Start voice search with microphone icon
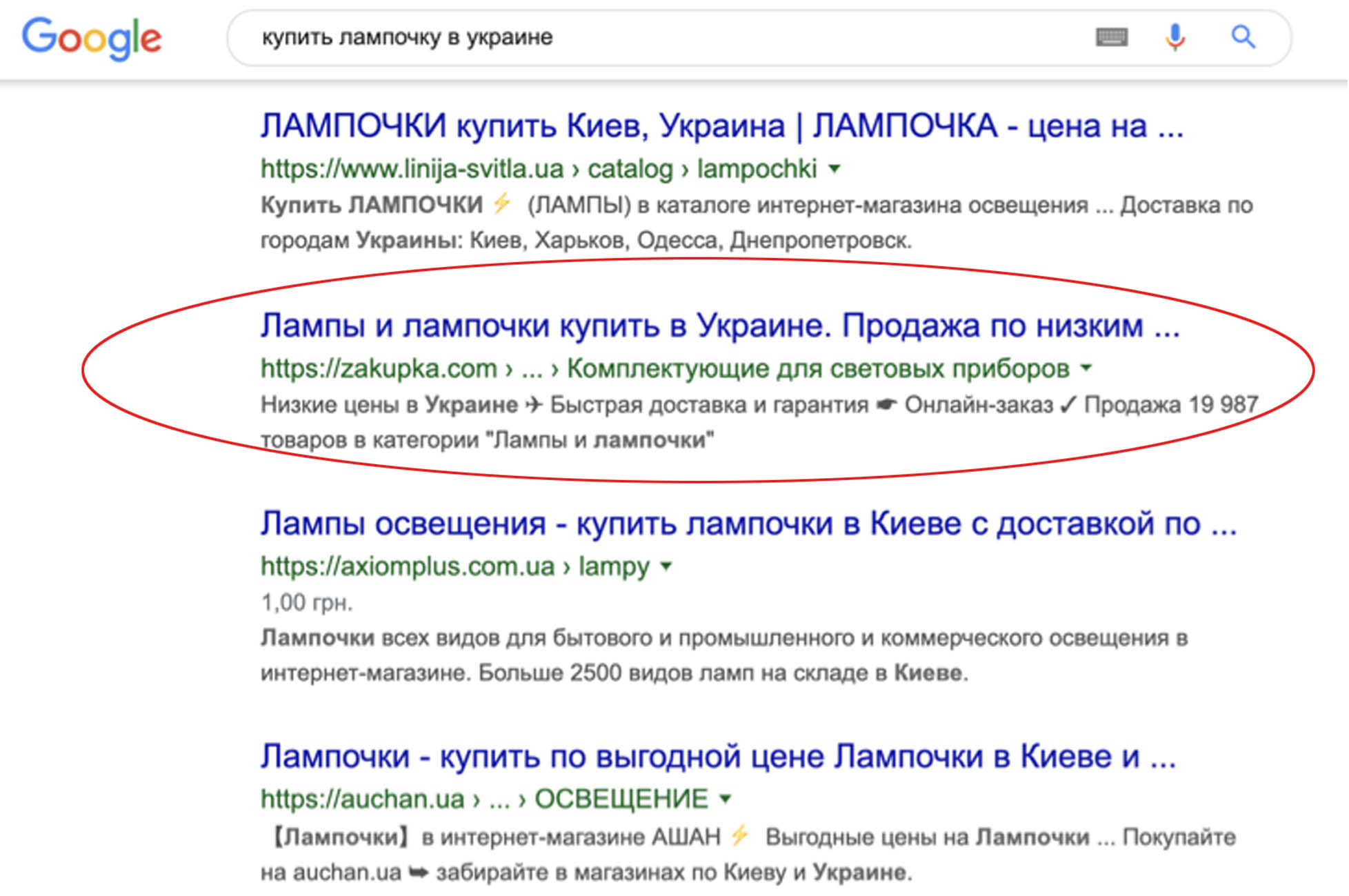1349x896 pixels. pyautogui.click(x=1175, y=37)
